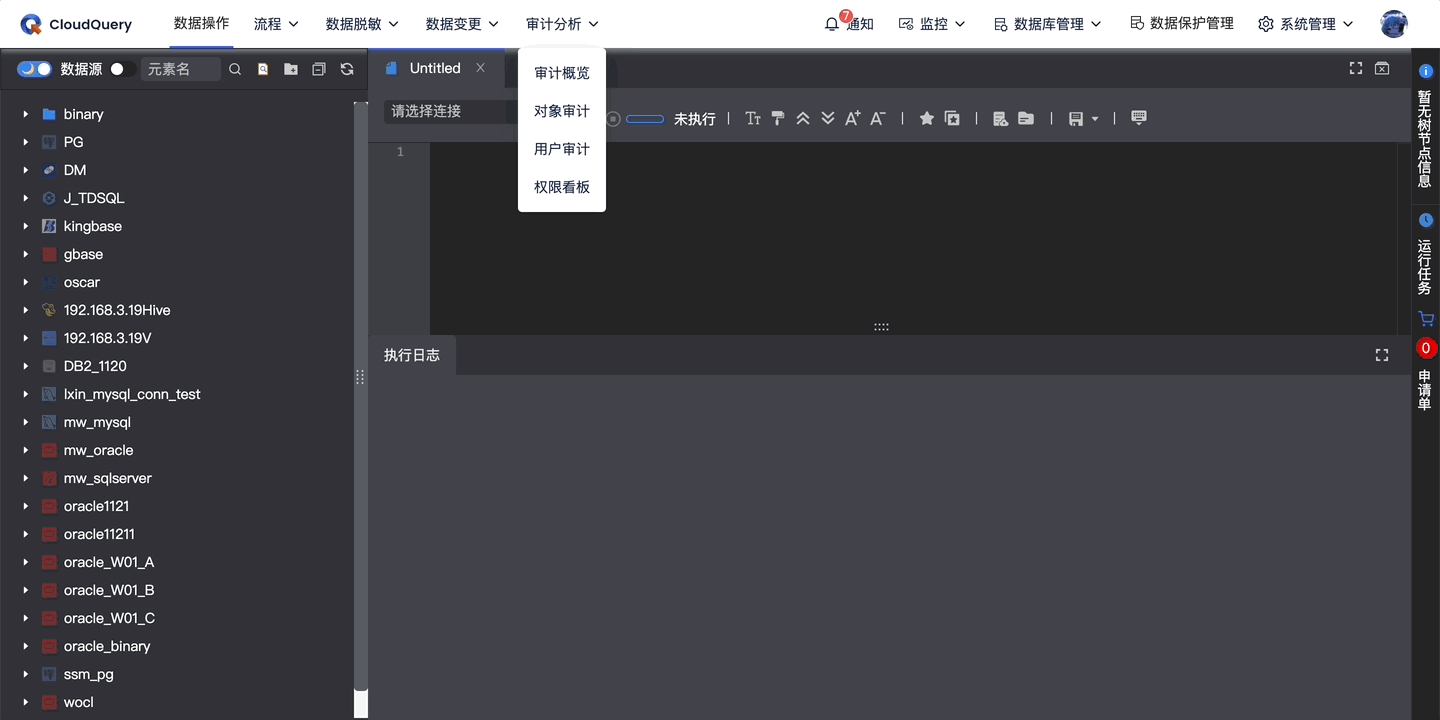Open the save options dropdown arrow
The image size is (1440, 720).
[1094, 117]
